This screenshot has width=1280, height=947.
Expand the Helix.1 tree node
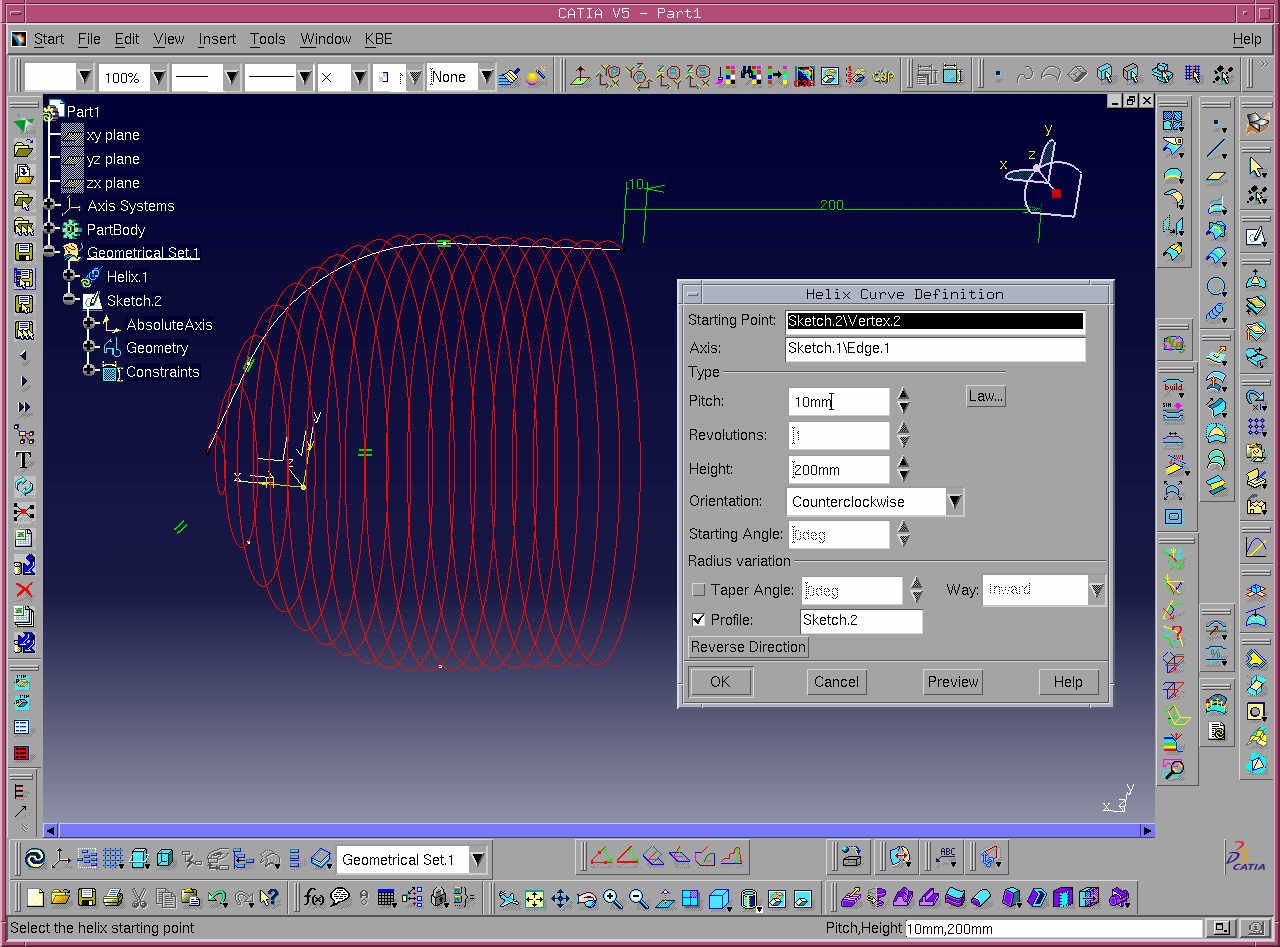click(x=69, y=276)
